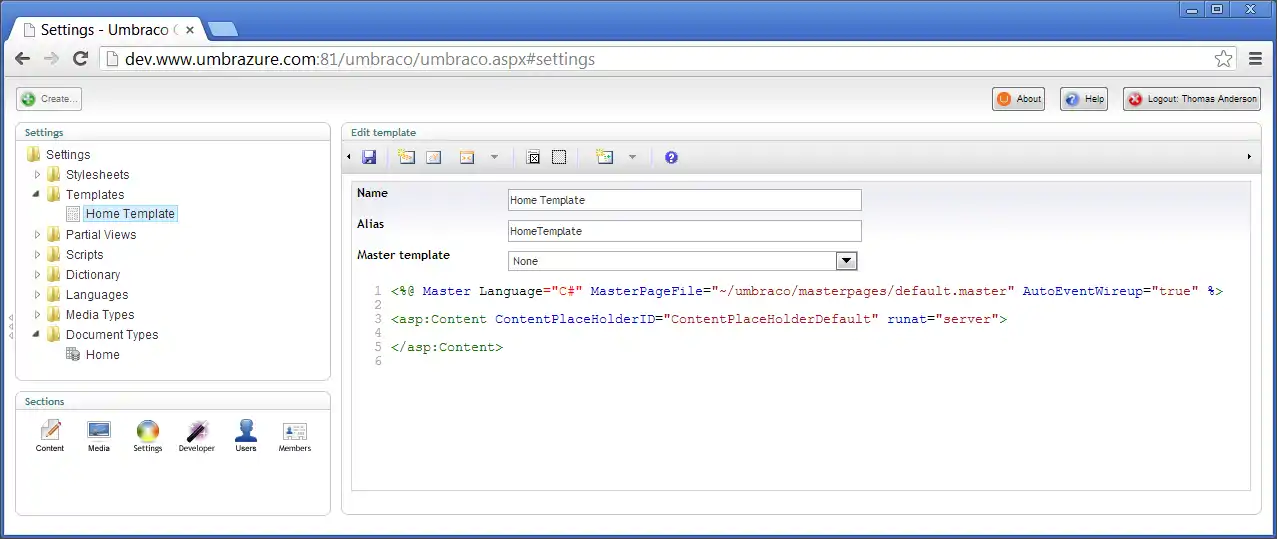Open template help with blue question icon
1277x539 pixels.
671,157
